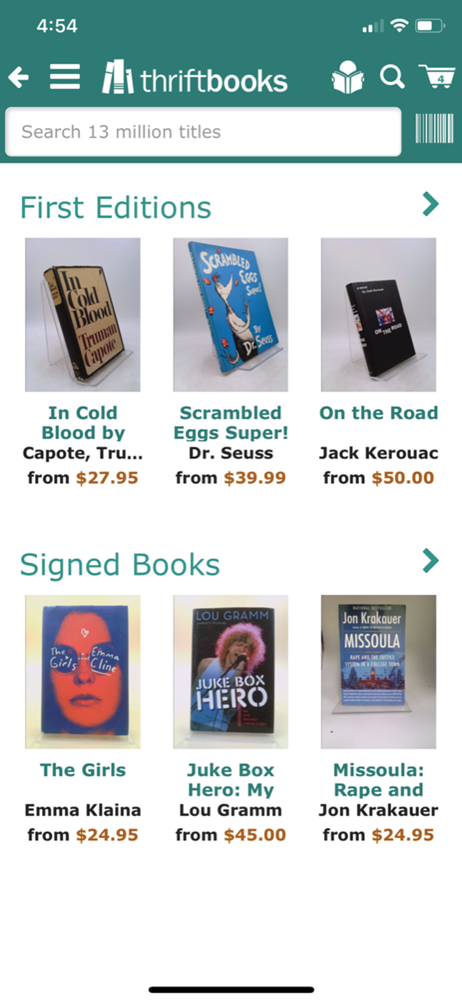The width and height of the screenshot is (462, 1000).
Task: Tap the back arrow icon
Action: pos(19,78)
